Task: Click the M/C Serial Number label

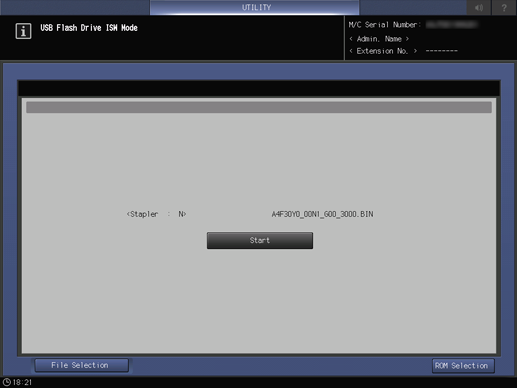Action: [385, 25]
